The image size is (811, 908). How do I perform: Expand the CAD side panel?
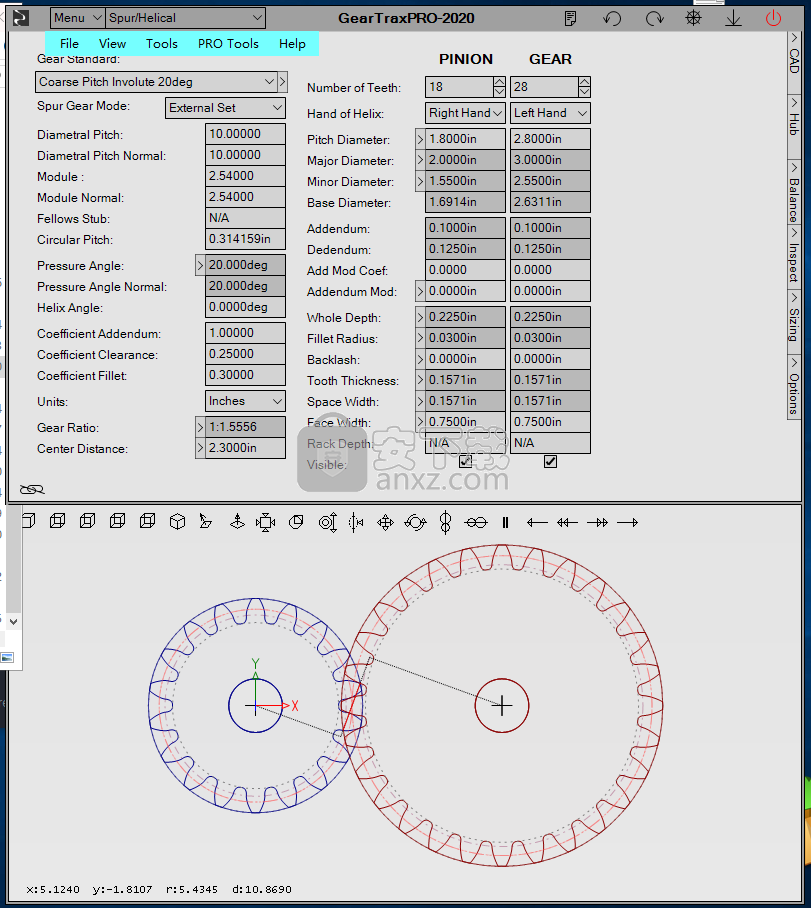coord(794,54)
